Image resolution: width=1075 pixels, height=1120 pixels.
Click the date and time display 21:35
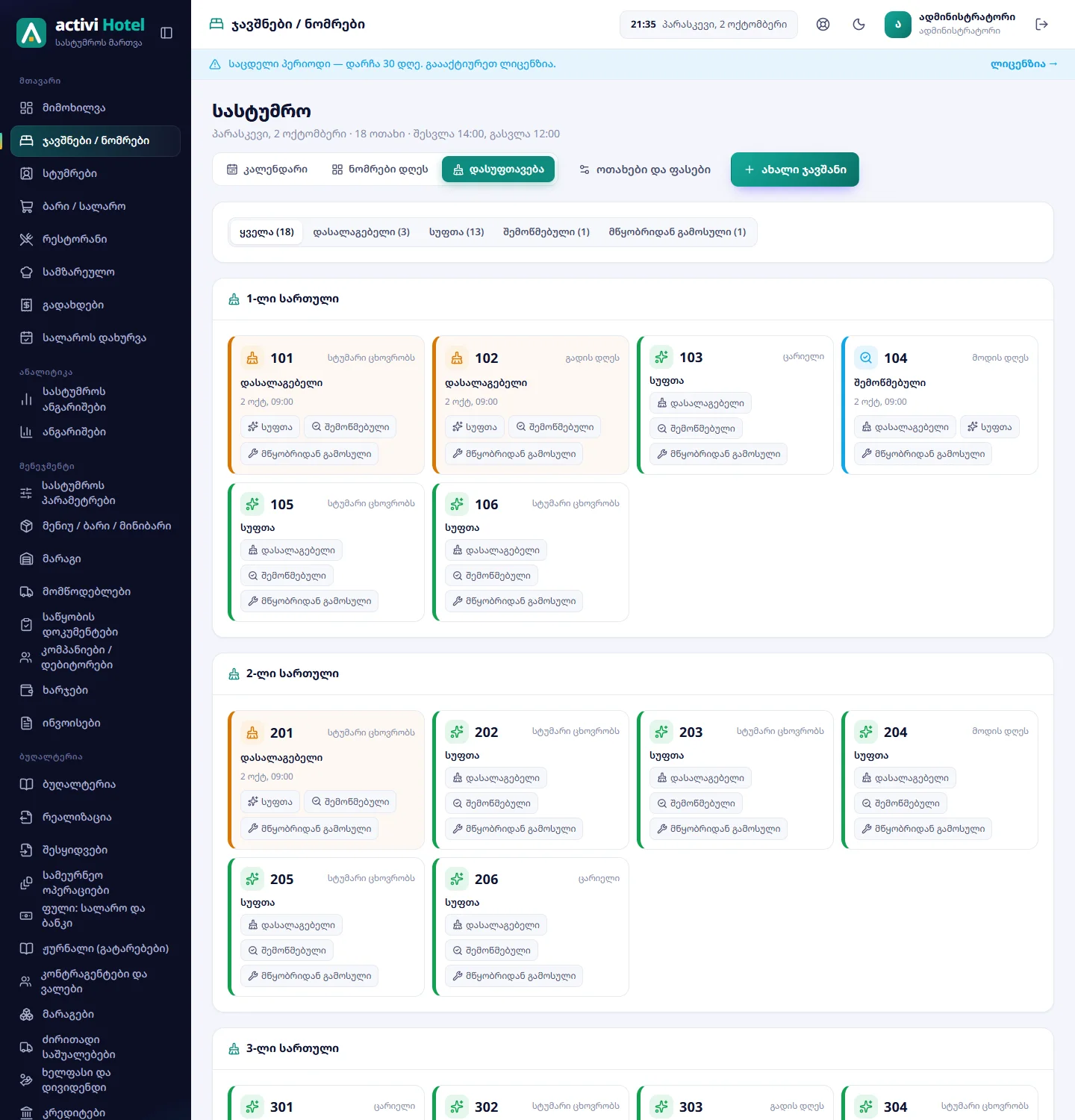click(708, 25)
